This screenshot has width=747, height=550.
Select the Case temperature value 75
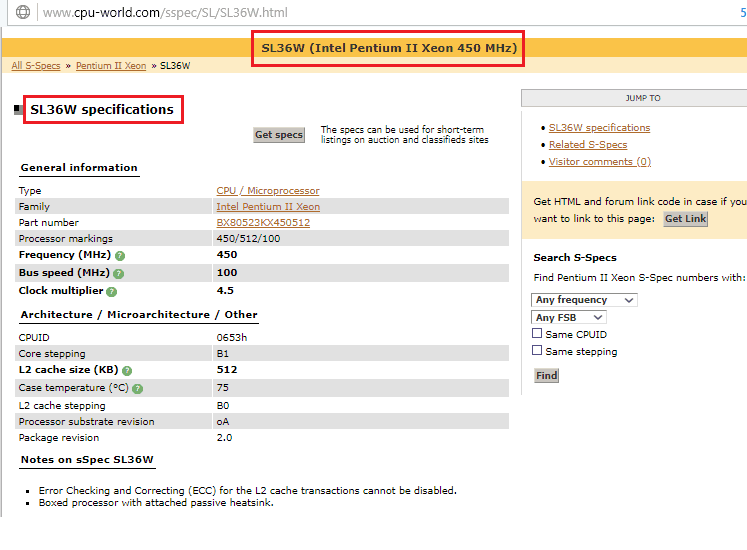pyautogui.click(x=222, y=387)
